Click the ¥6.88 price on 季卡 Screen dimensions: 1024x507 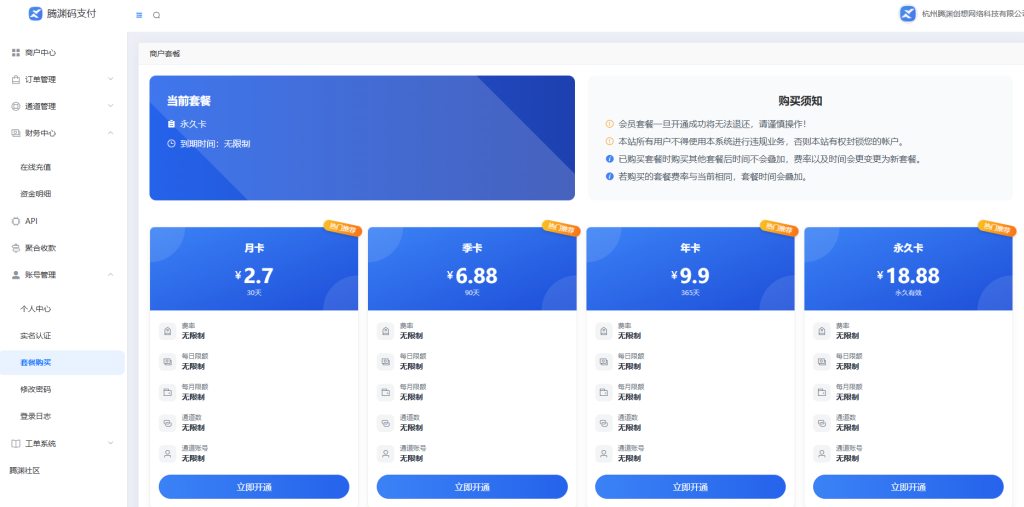[472, 276]
